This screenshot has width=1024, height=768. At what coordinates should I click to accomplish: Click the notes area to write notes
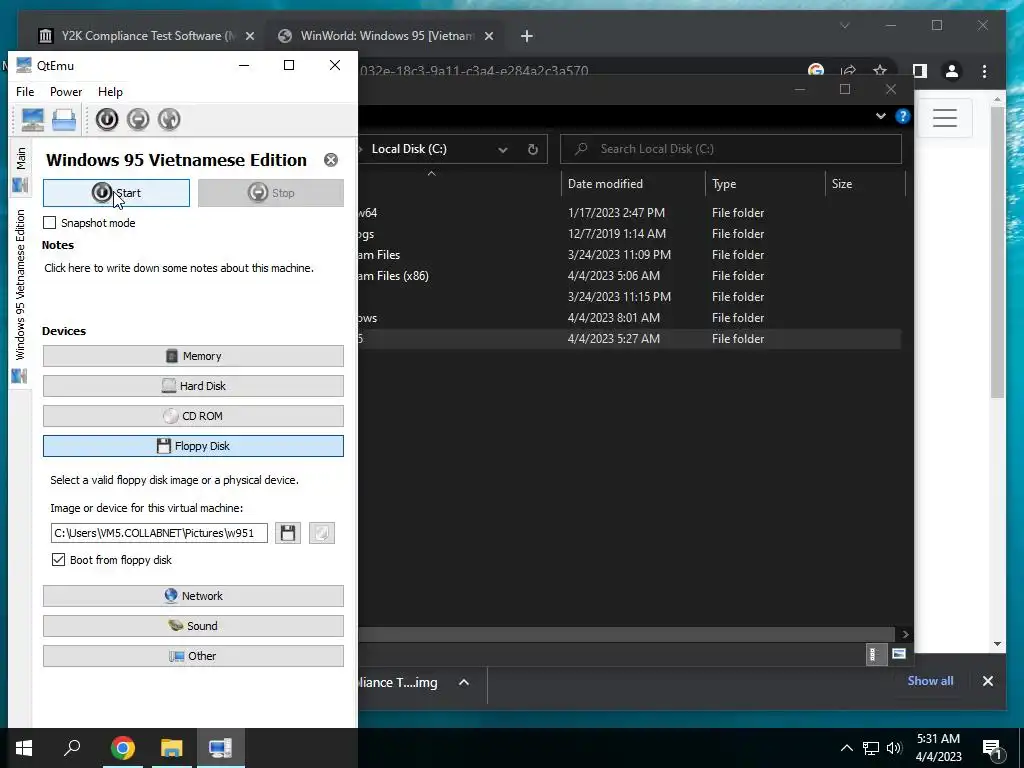click(x=179, y=268)
